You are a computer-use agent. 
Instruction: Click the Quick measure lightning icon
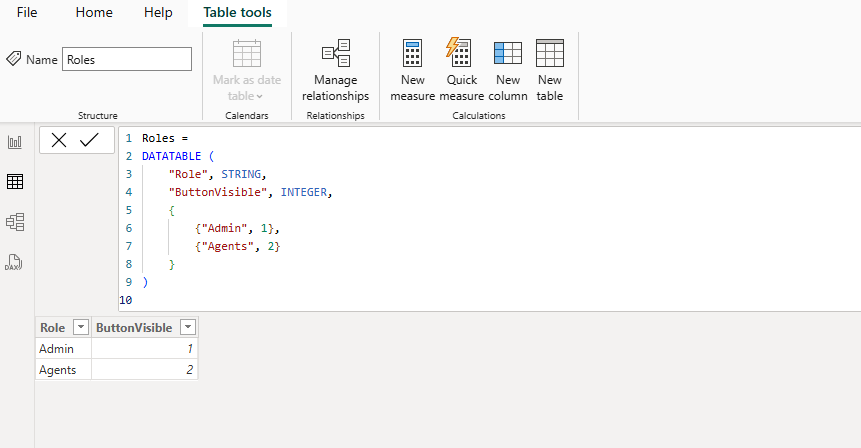tap(460, 53)
